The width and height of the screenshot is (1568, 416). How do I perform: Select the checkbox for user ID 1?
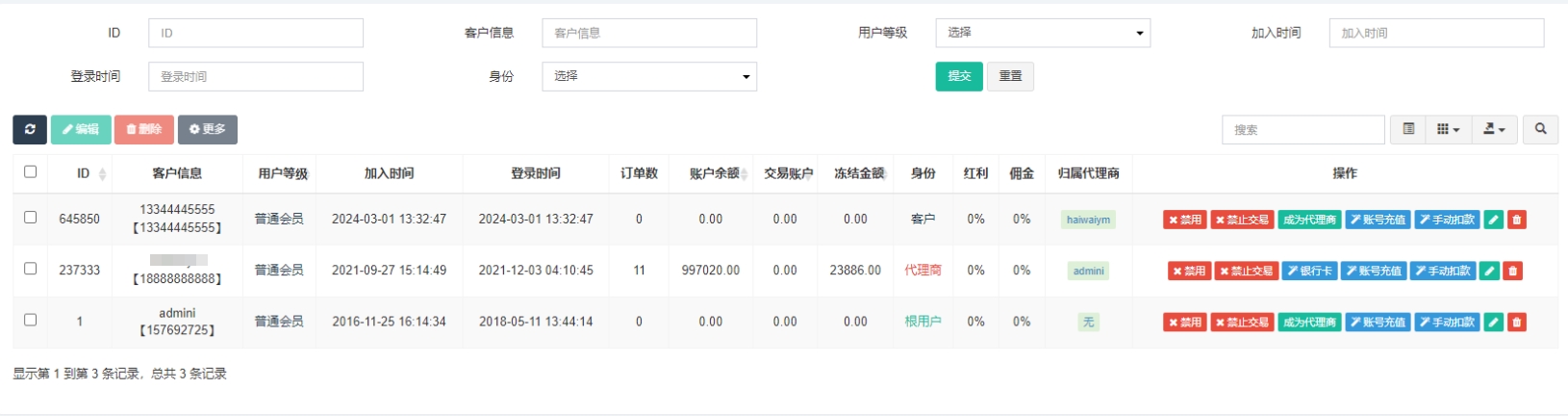coord(30,320)
